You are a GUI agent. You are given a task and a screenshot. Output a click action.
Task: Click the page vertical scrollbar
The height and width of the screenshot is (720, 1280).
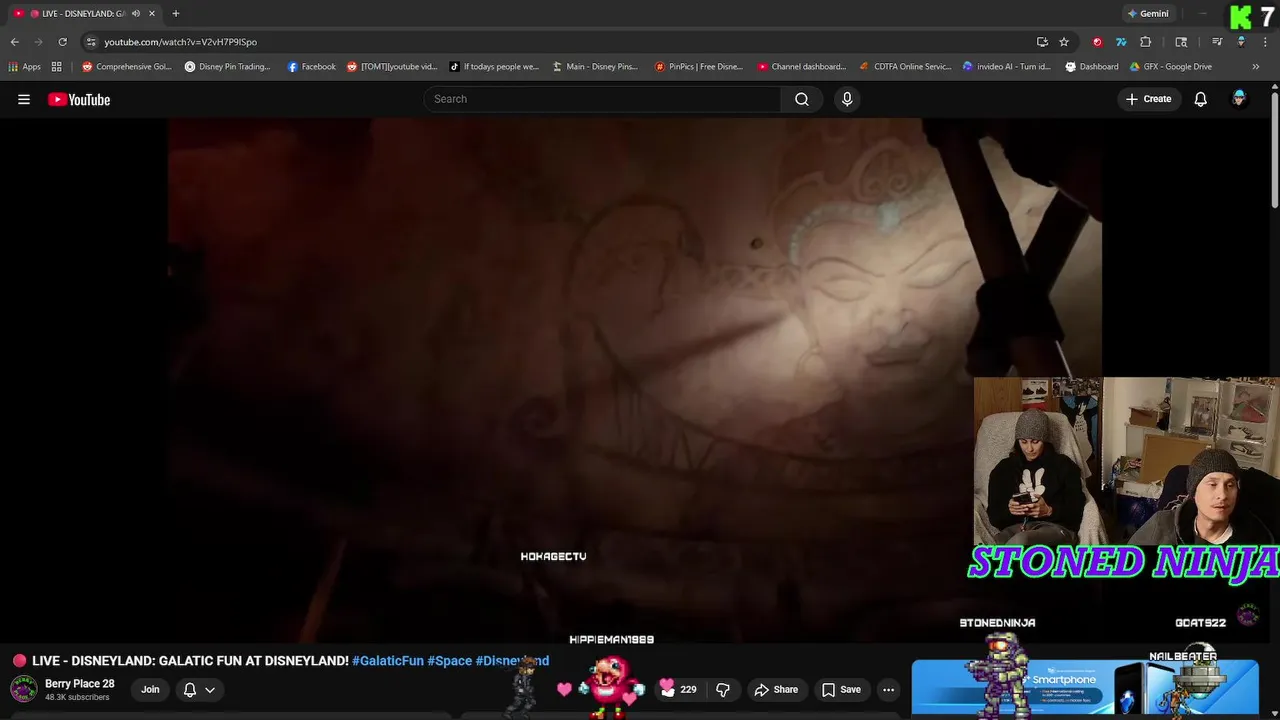pos(1274,150)
